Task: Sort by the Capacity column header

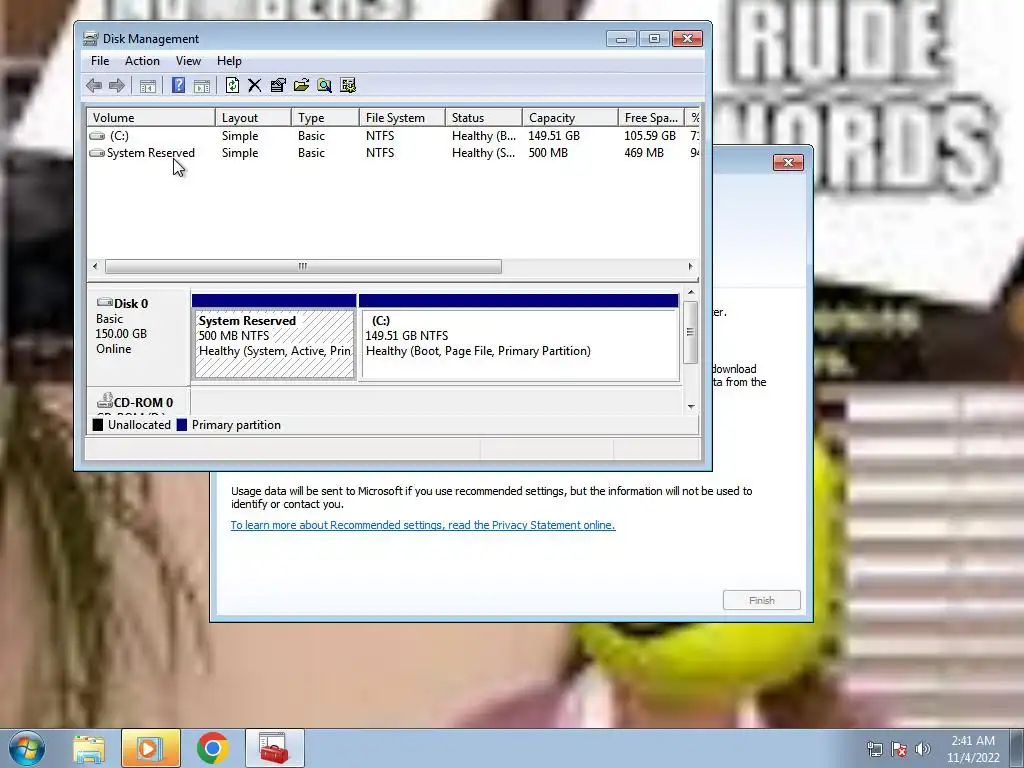Action: 570,118
